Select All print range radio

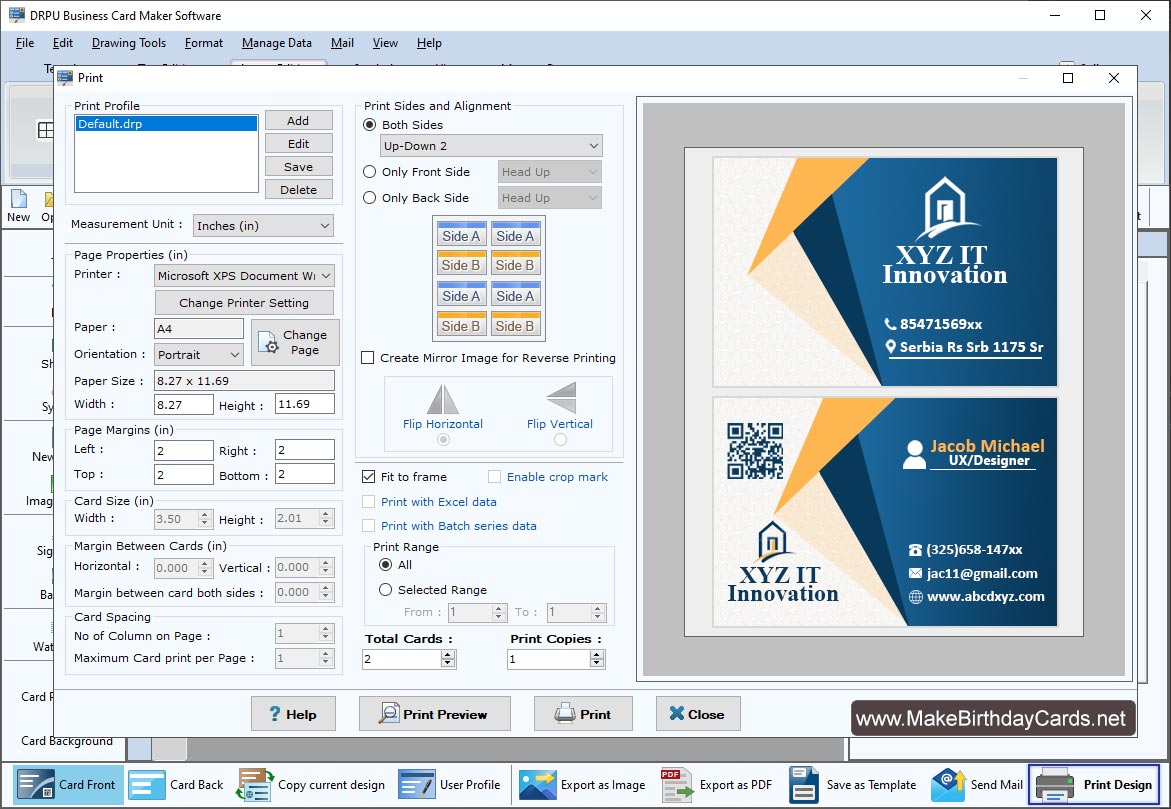click(x=385, y=565)
